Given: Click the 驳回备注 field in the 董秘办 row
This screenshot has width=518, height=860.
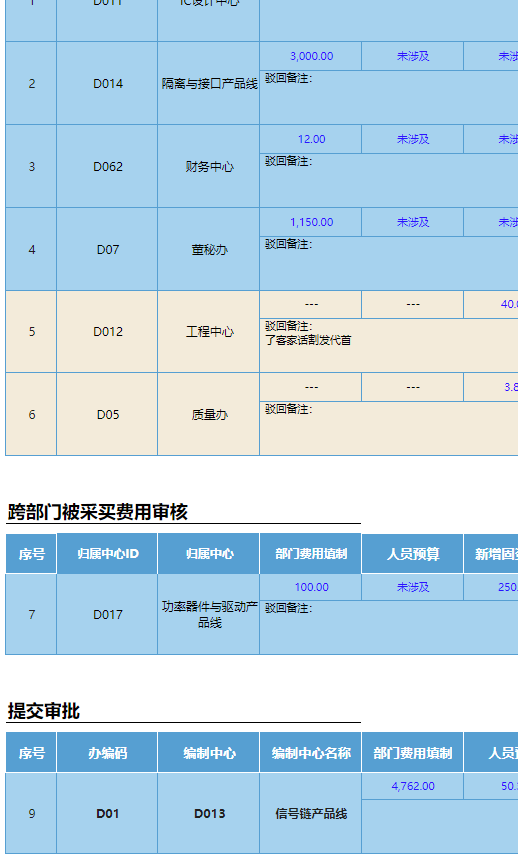Looking at the screenshot, I should [389, 263].
